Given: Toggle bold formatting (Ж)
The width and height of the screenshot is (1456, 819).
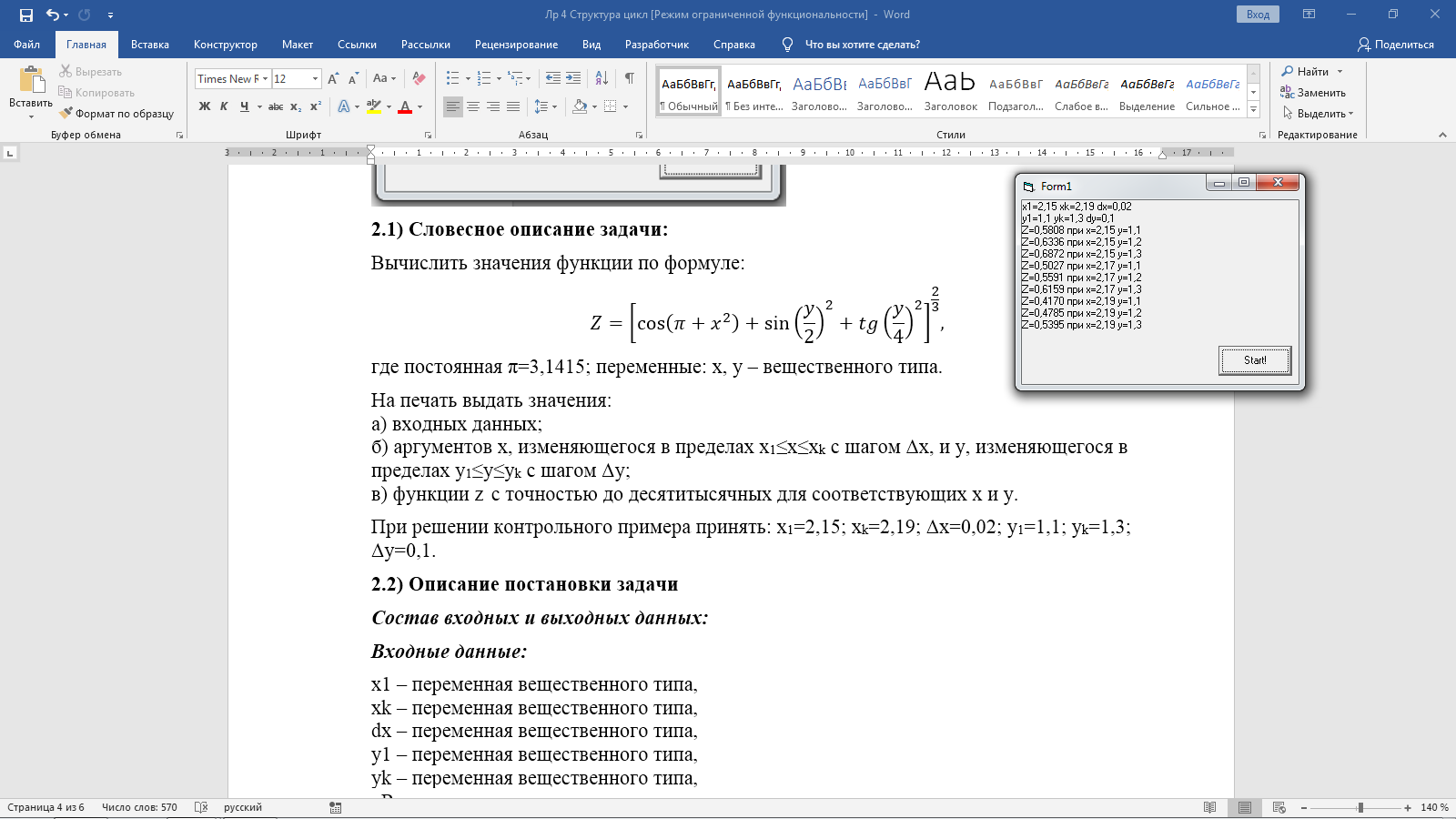Looking at the screenshot, I should pyautogui.click(x=205, y=106).
